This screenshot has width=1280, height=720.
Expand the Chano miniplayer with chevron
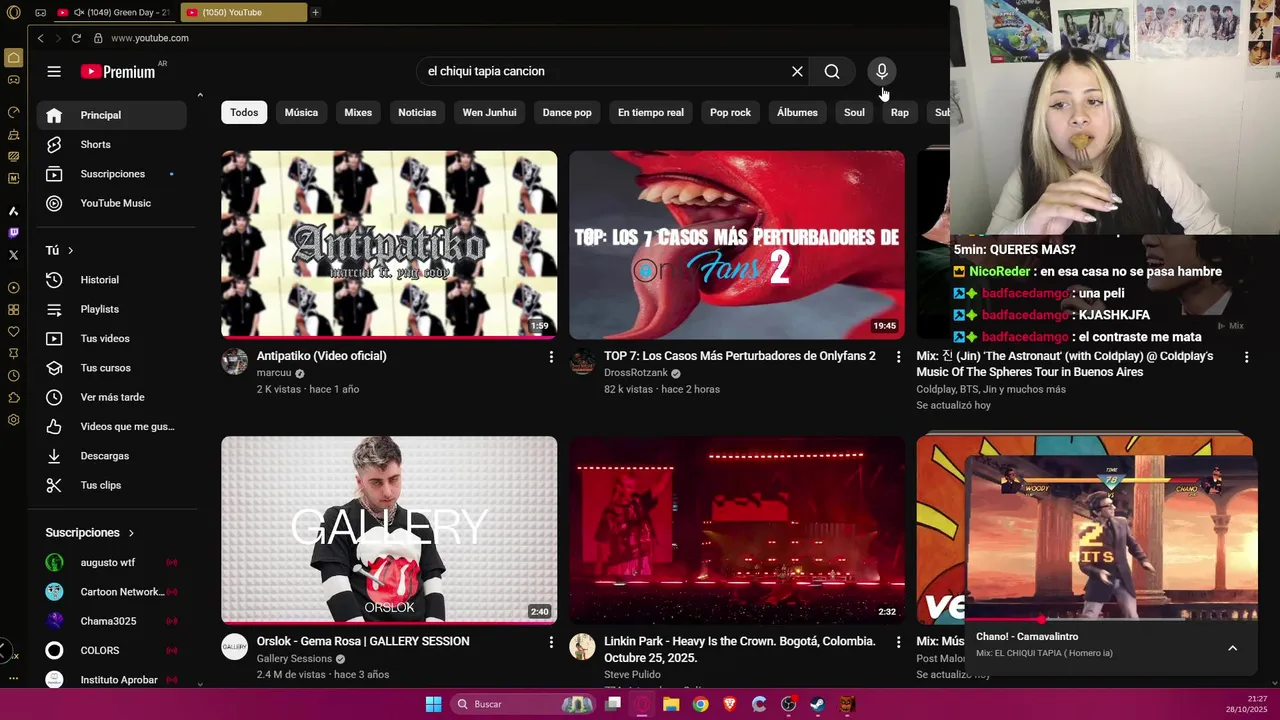[x=1232, y=648]
